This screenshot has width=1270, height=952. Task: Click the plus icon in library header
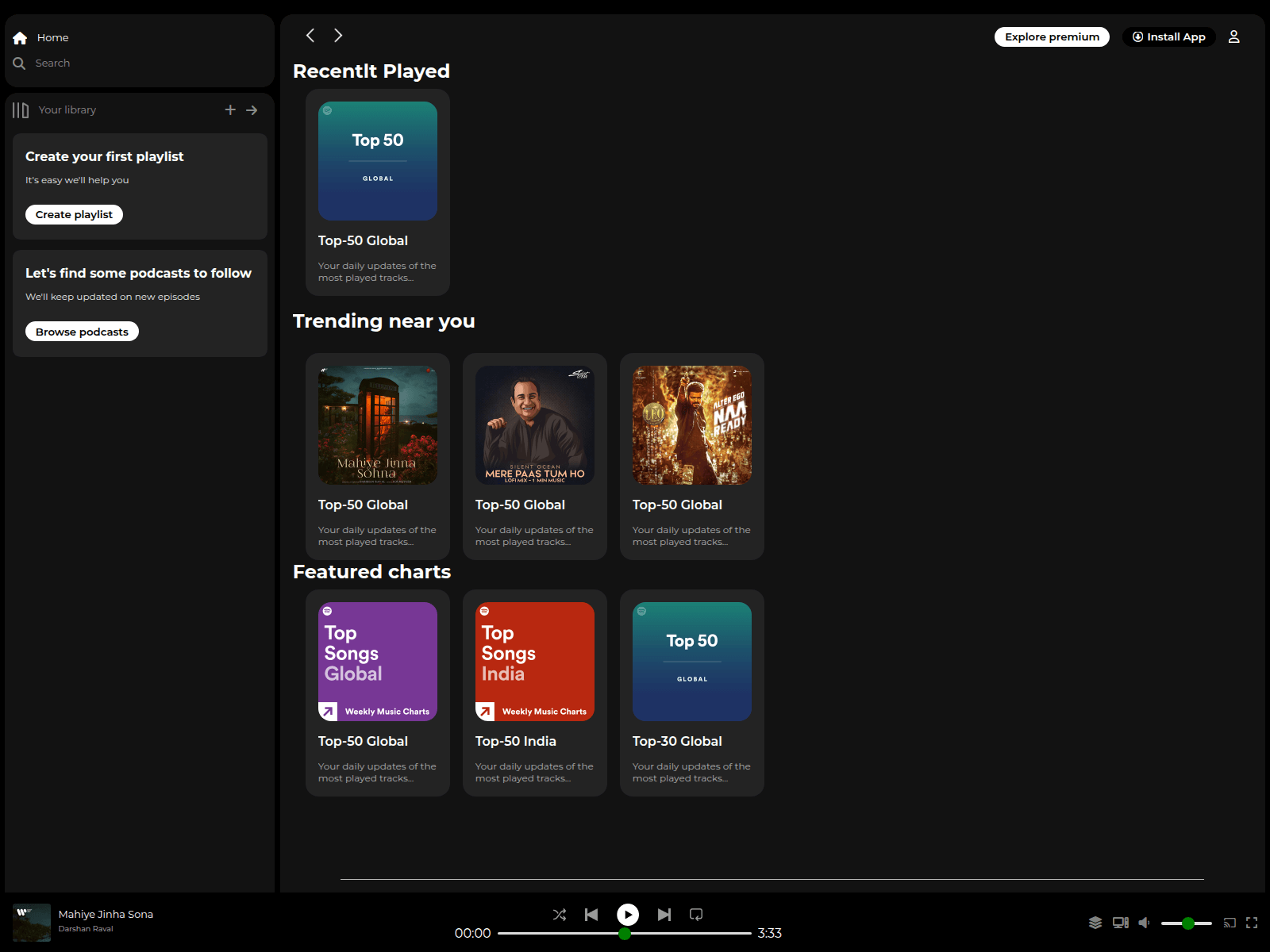pyautogui.click(x=230, y=110)
